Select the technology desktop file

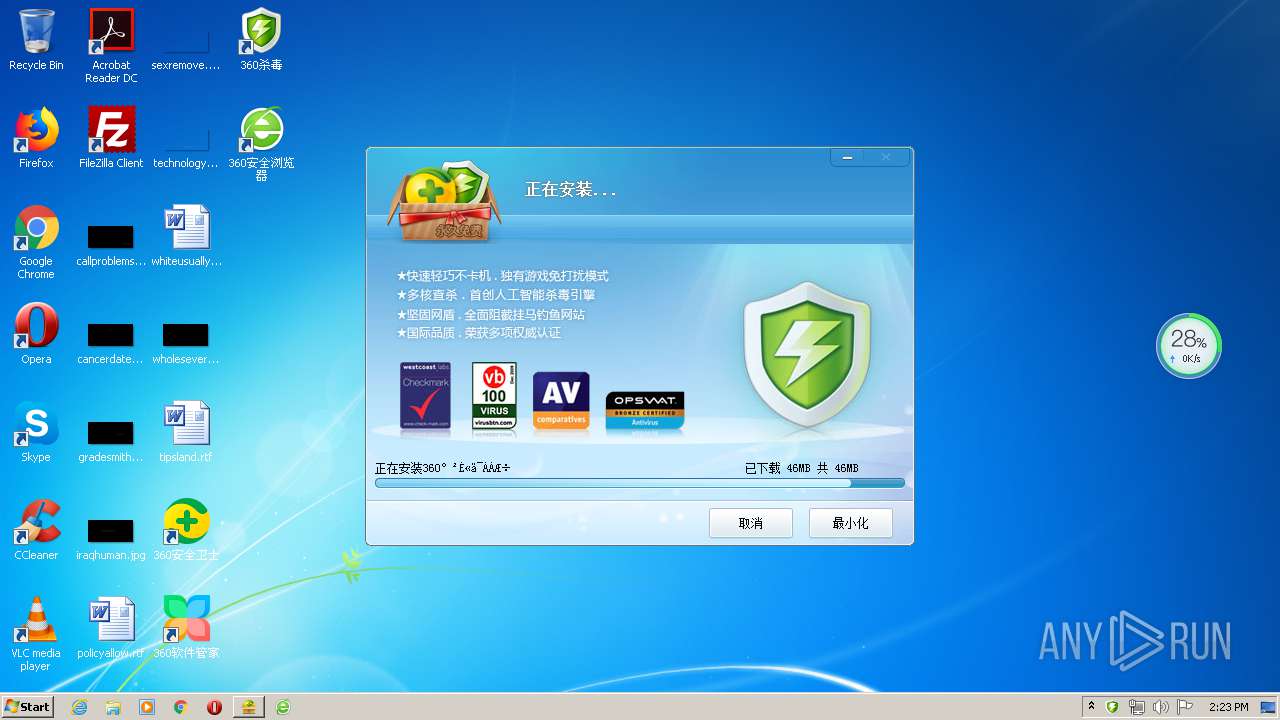186,144
